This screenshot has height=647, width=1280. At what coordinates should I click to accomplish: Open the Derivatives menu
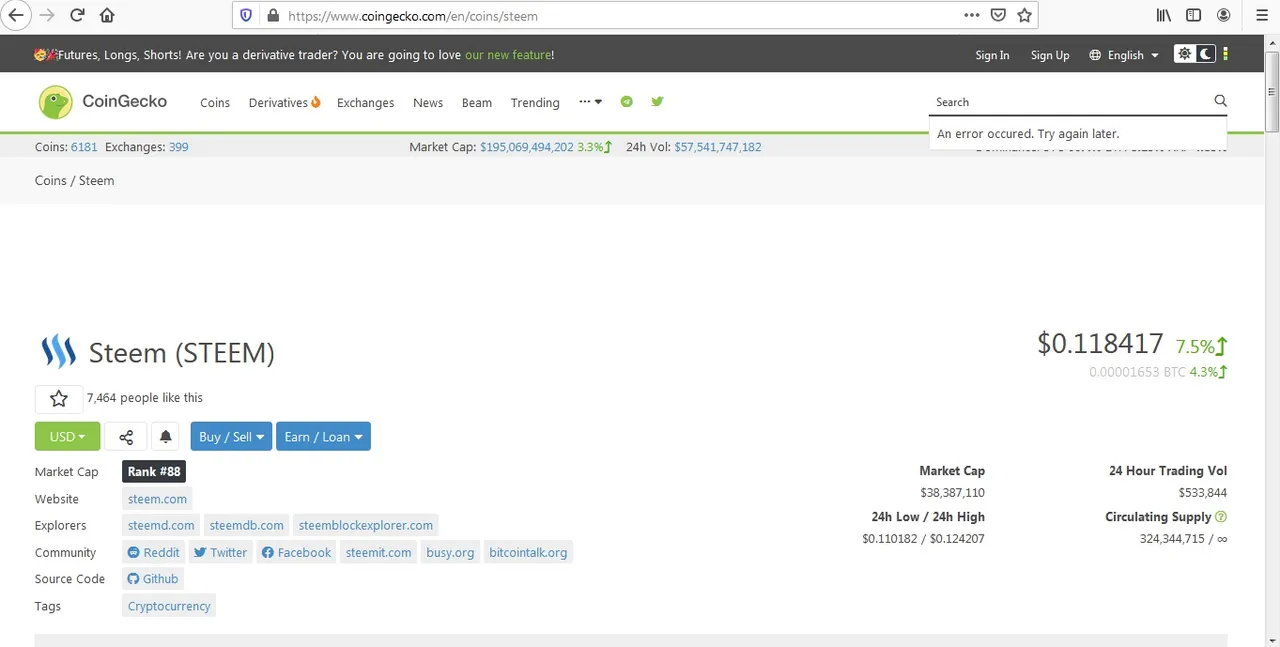point(284,103)
